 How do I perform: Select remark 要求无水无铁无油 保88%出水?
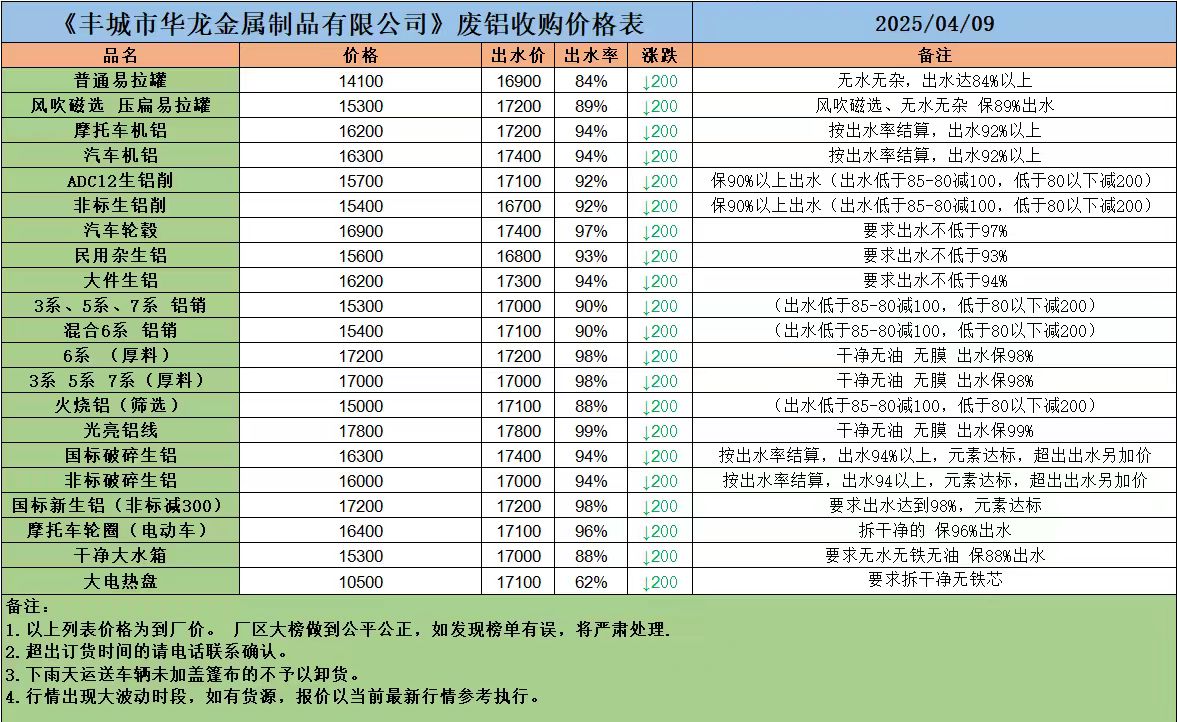point(935,555)
